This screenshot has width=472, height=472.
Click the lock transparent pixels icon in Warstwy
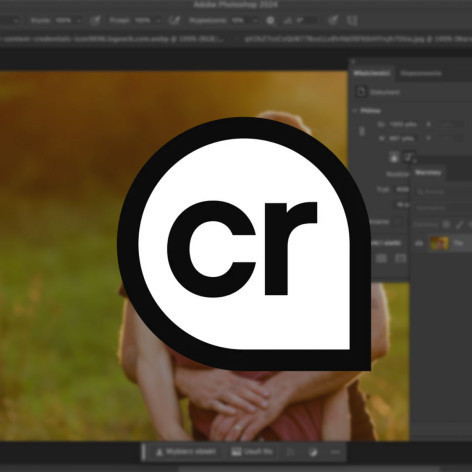[x=446, y=225]
